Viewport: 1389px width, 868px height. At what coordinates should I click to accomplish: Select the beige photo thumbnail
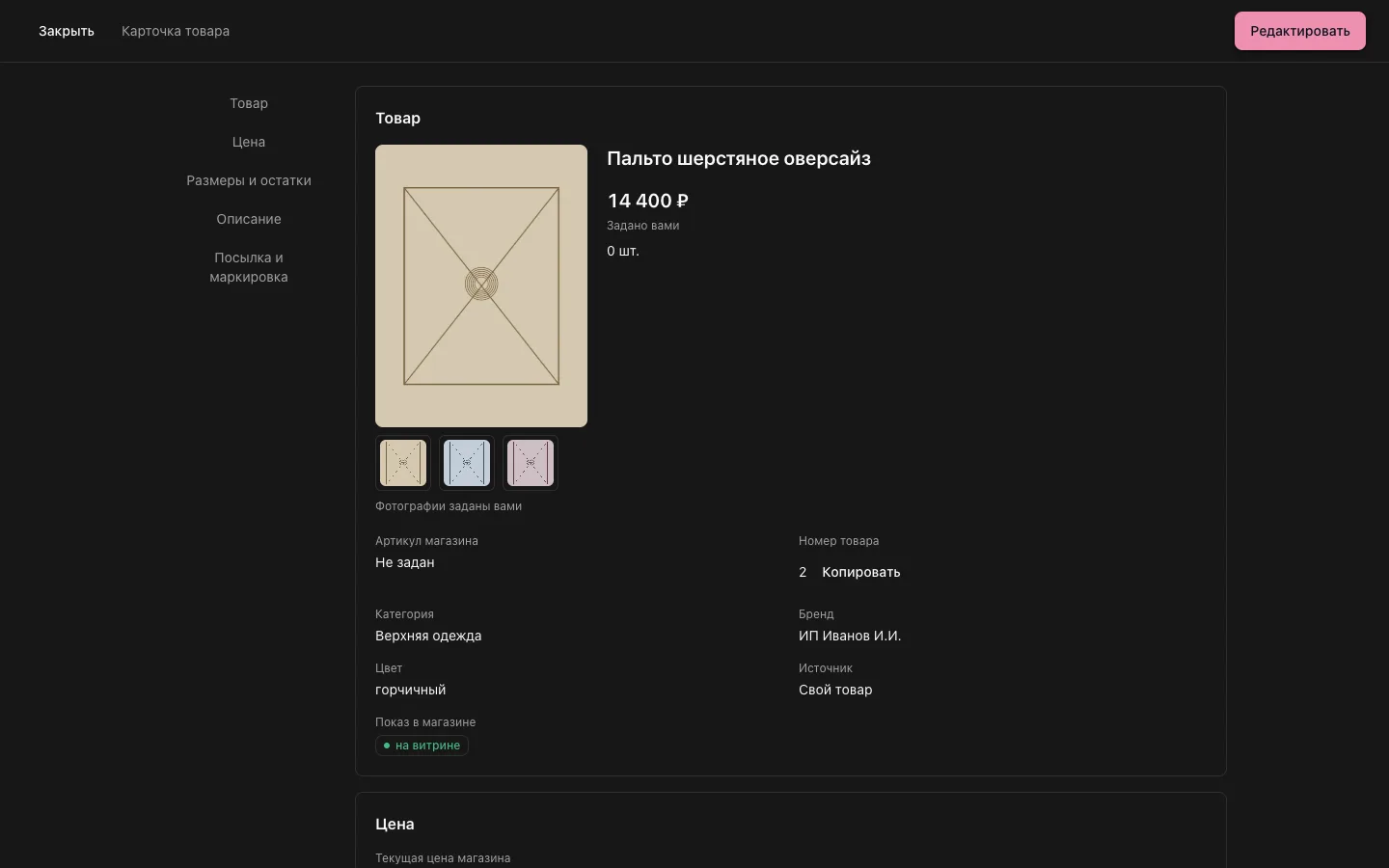(x=403, y=463)
